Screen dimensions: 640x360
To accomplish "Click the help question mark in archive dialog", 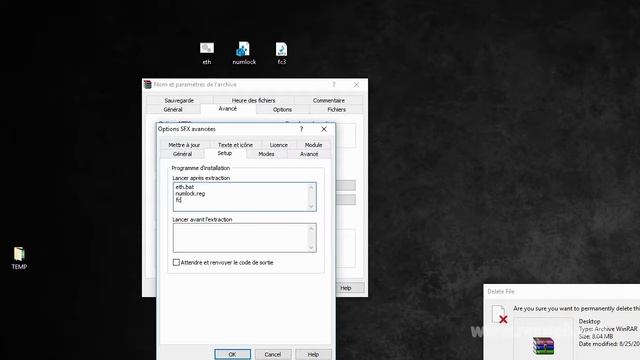I will tap(334, 84).
